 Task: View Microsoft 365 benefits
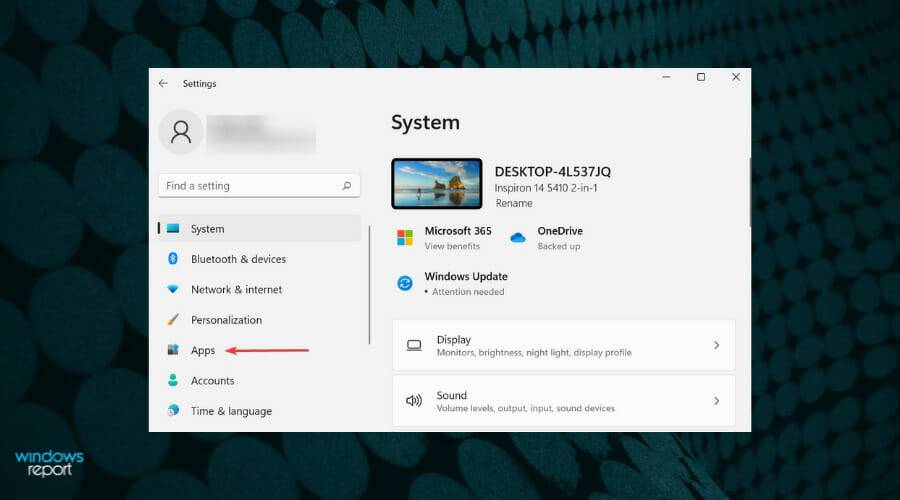pyautogui.click(x=452, y=246)
